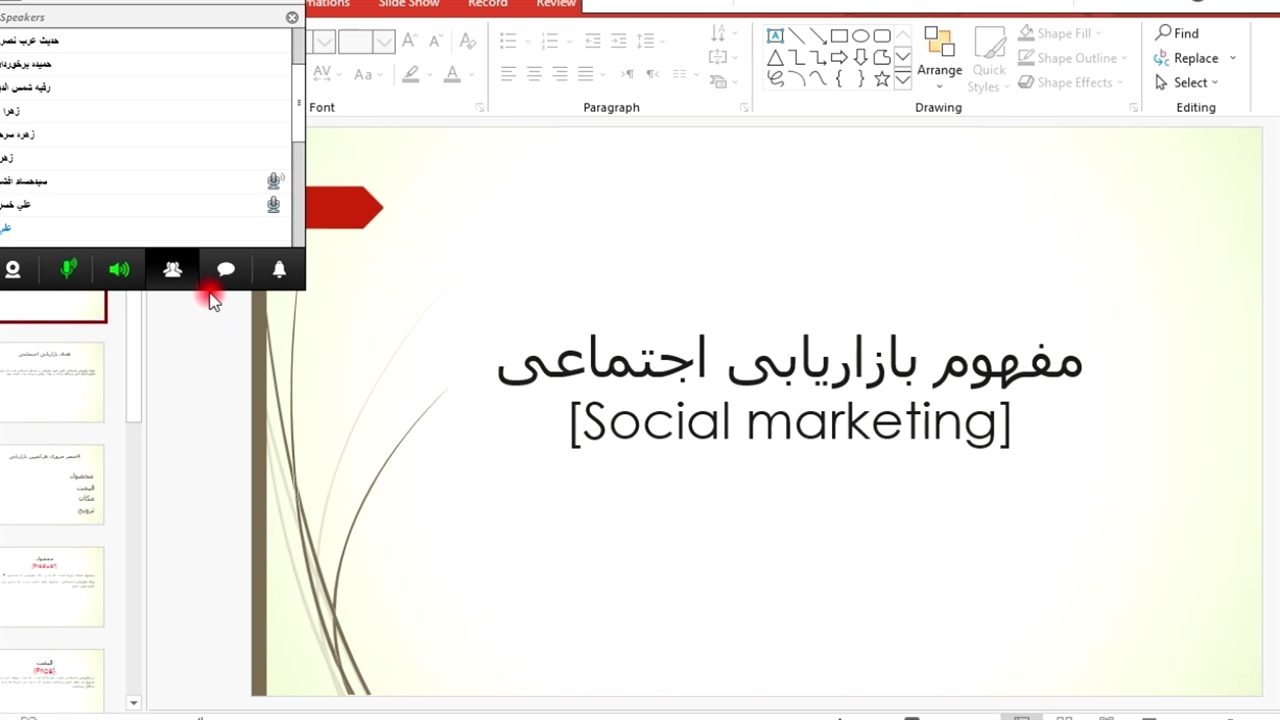Screen dimensions: 1280x720
Task: Open the chat bubble icon
Action: click(226, 270)
